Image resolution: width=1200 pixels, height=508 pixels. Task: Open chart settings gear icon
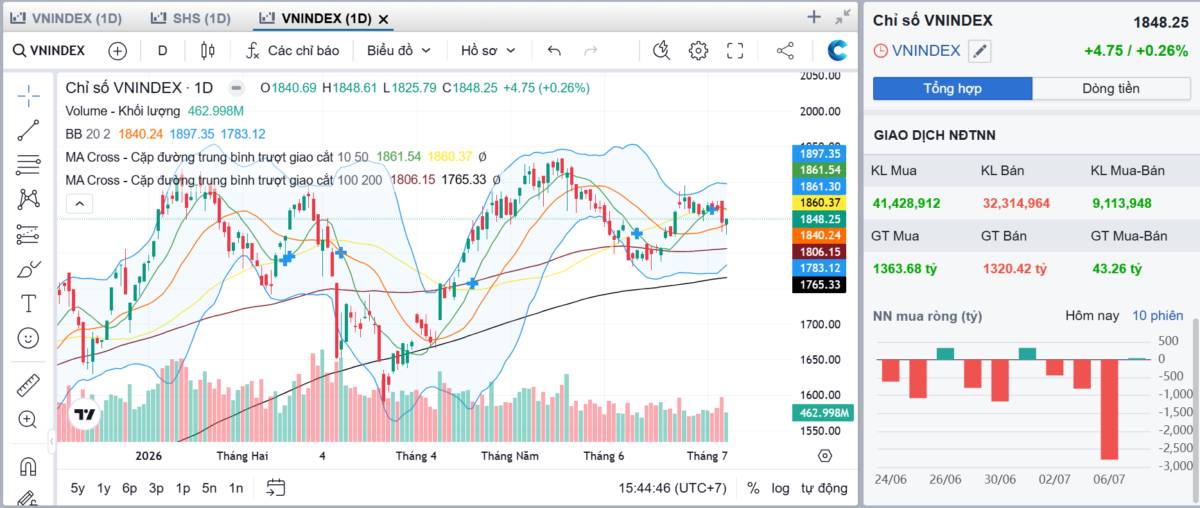[x=698, y=50]
